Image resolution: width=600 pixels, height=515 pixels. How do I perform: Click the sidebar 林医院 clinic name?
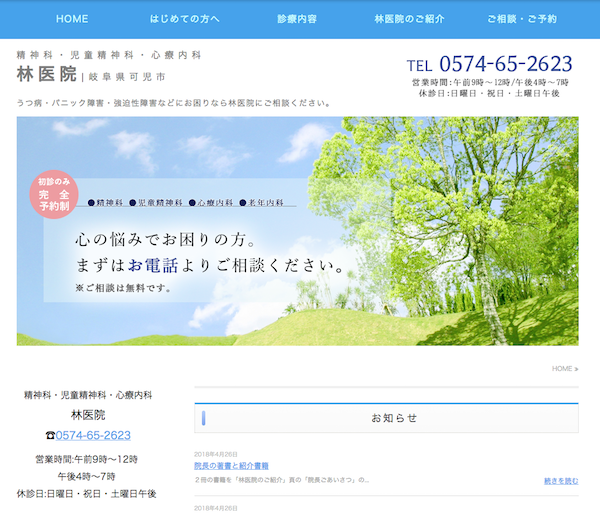[x=88, y=415]
